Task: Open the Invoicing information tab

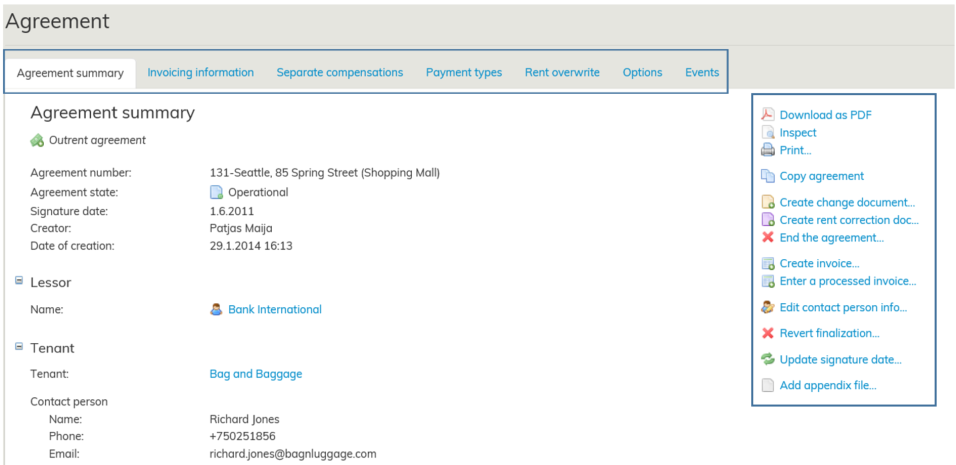Action: point(200,73)
